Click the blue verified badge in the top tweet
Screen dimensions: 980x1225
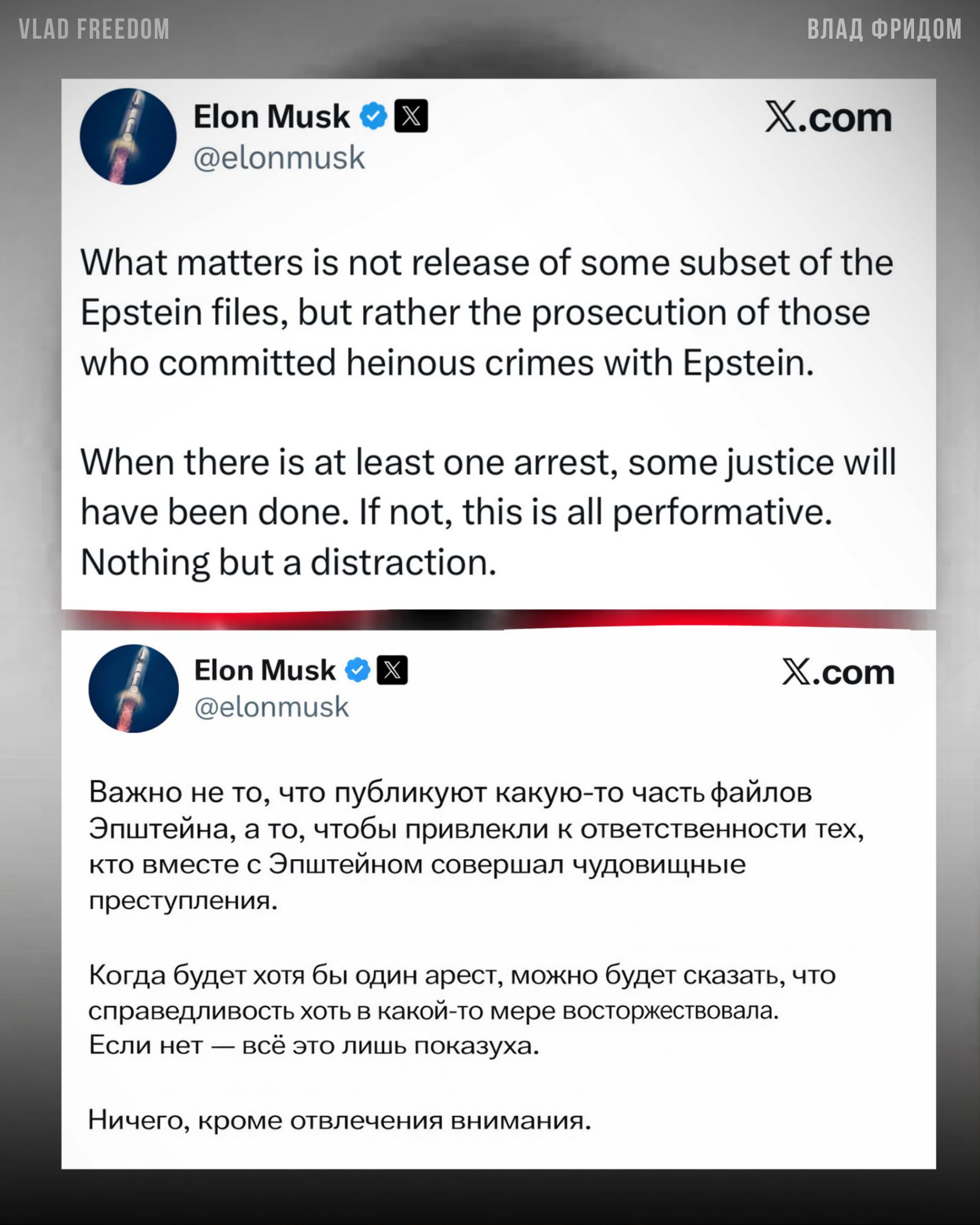(373, 116)
